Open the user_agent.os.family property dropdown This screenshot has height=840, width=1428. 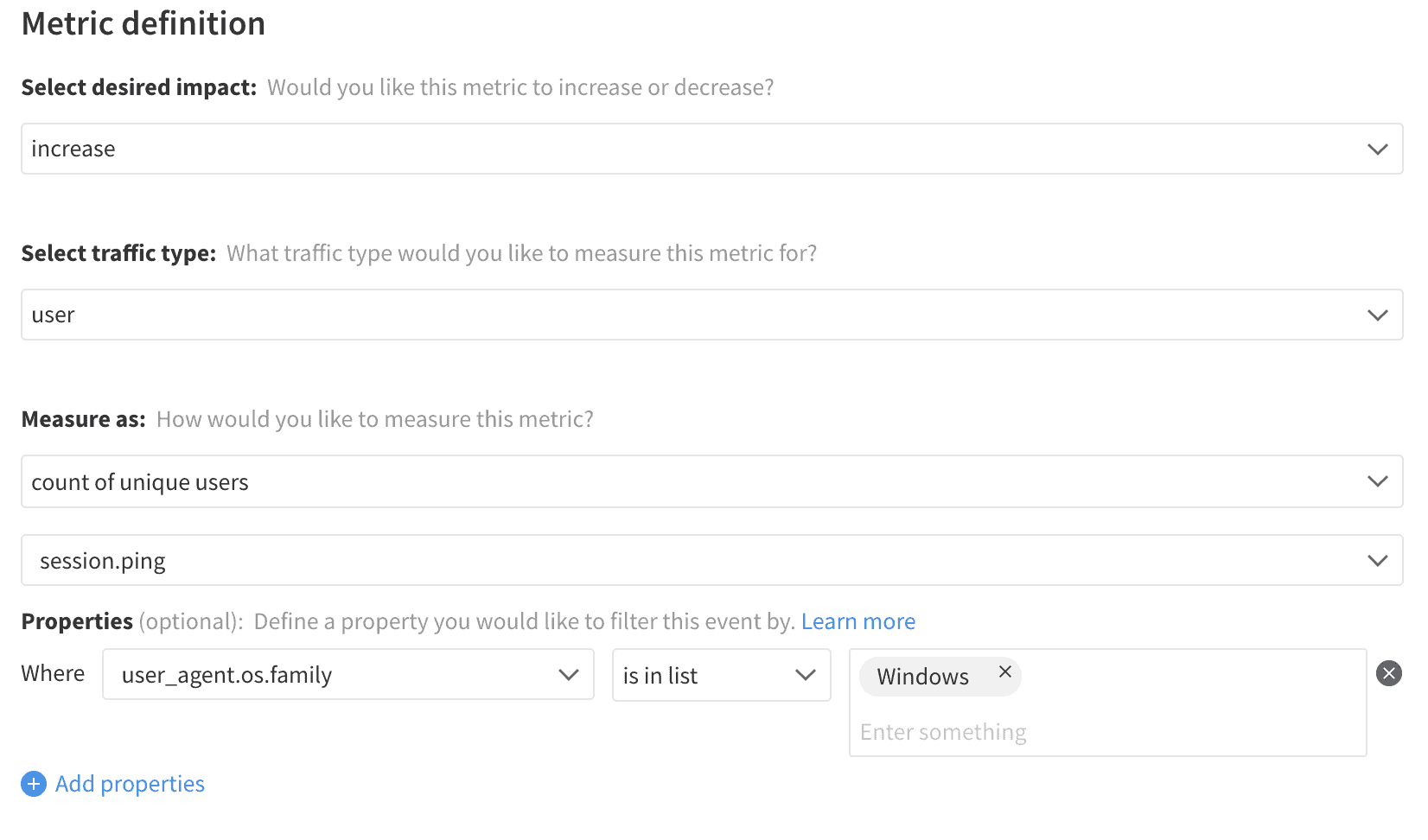click(348, 674)
